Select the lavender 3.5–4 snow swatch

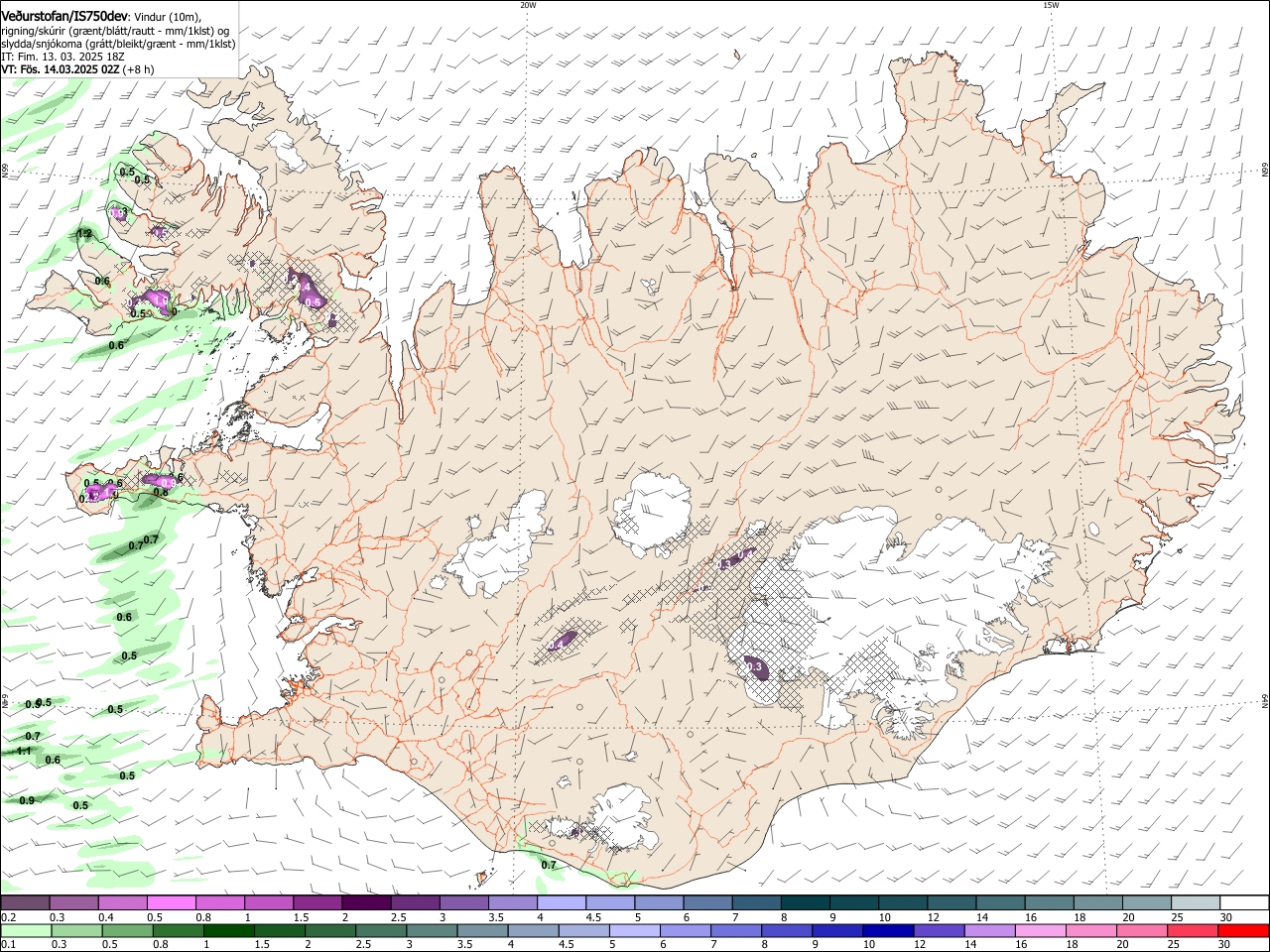point(513,903)
